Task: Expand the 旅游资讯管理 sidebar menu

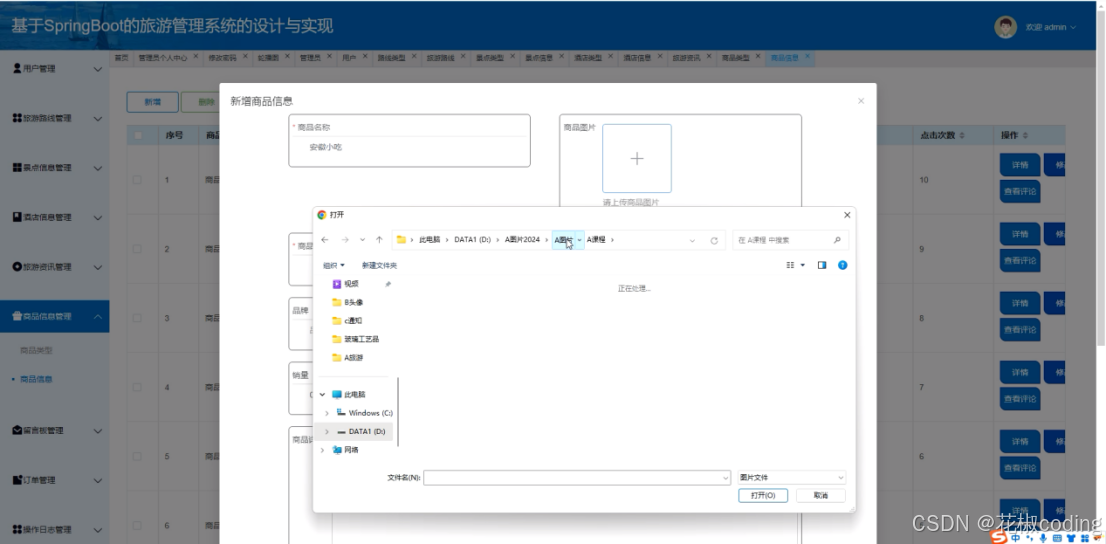Action: click(x=54, y=267)
